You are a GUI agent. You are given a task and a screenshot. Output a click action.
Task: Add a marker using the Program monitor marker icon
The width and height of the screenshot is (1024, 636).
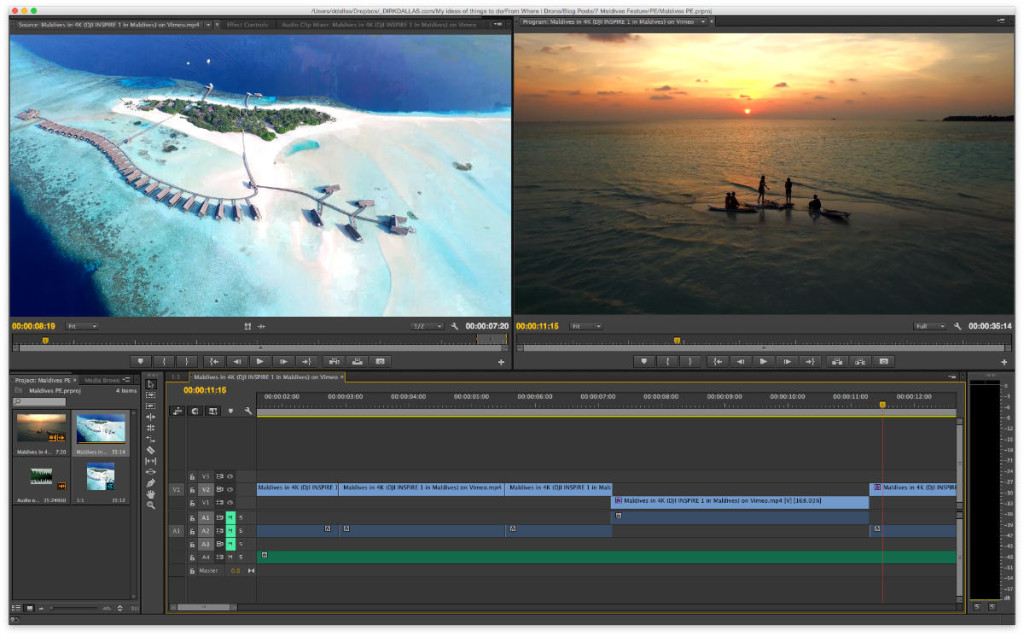644,361
